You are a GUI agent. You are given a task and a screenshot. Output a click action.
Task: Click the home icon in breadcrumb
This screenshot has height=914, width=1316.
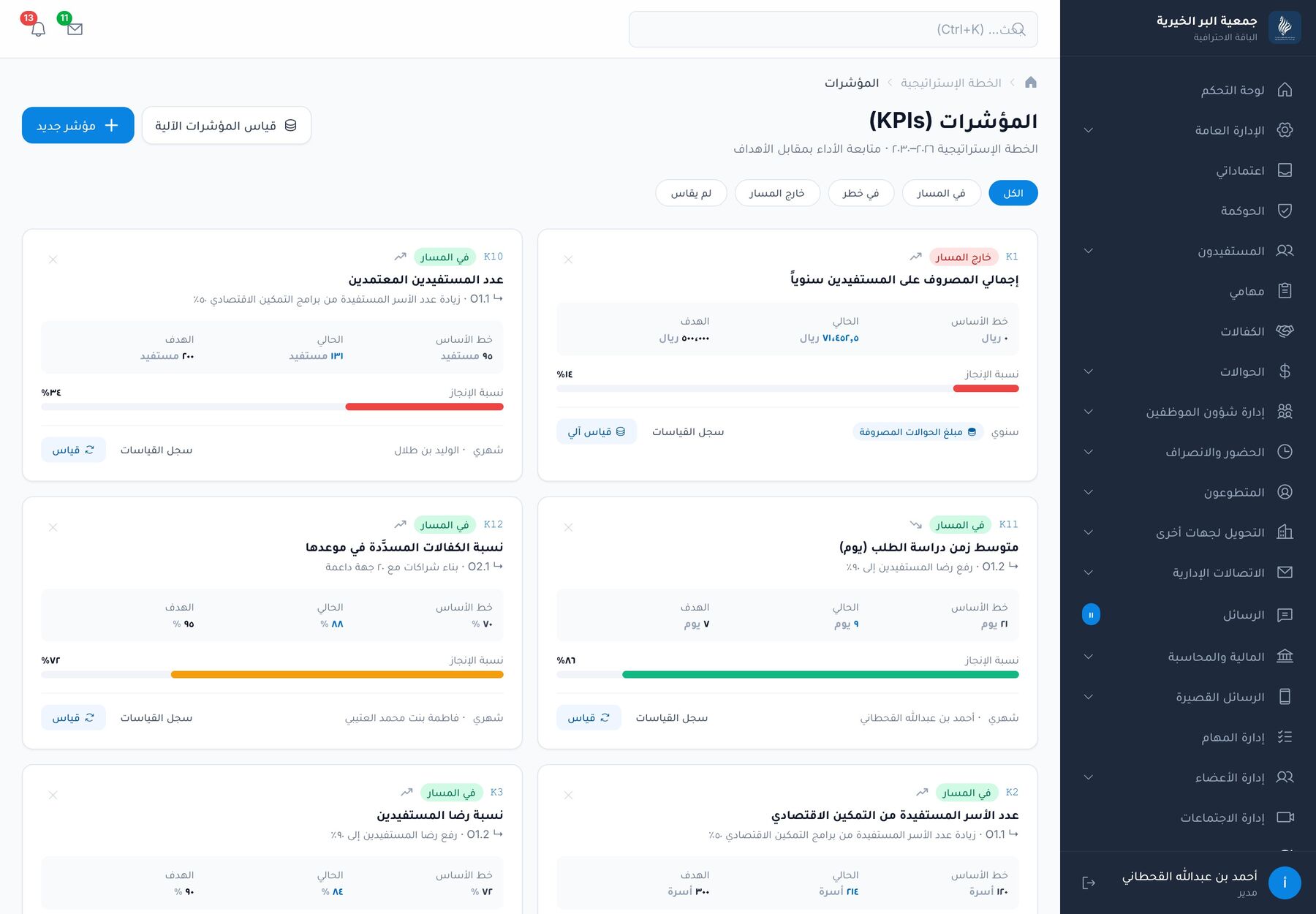(x=1031, y=83)
